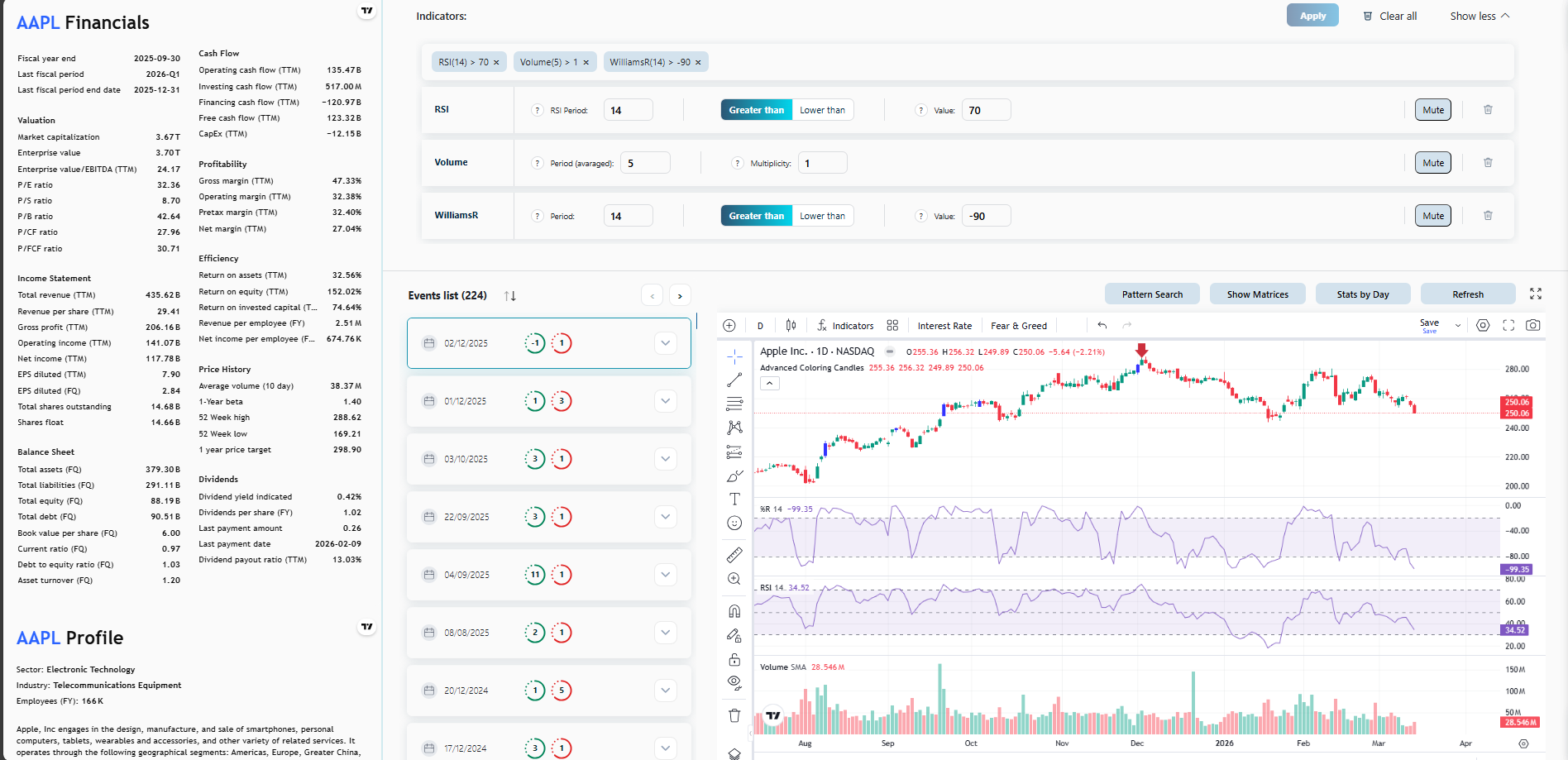This screenshot has width=1568, height=760.
Task: Remove the RSI(14) > 70 filter chip
Action: coord(496,62)
